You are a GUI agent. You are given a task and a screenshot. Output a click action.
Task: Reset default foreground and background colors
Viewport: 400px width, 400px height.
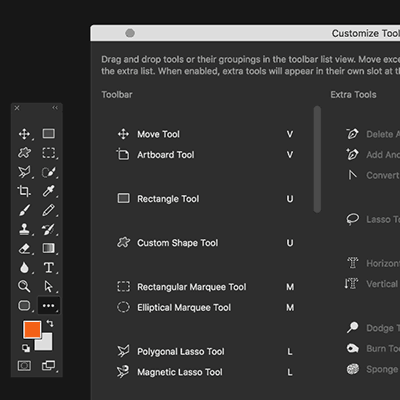(26, 348)
